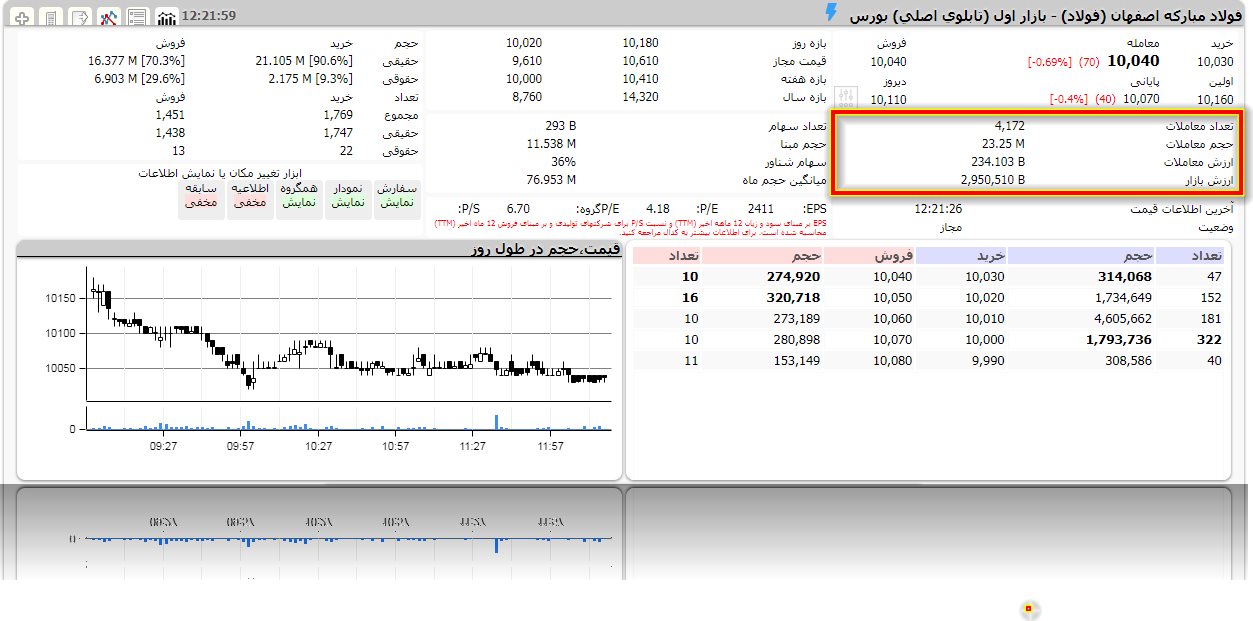Click the note with arrow toolbar icon
This screenshot has height=621, width=1253.
point(81,17)
